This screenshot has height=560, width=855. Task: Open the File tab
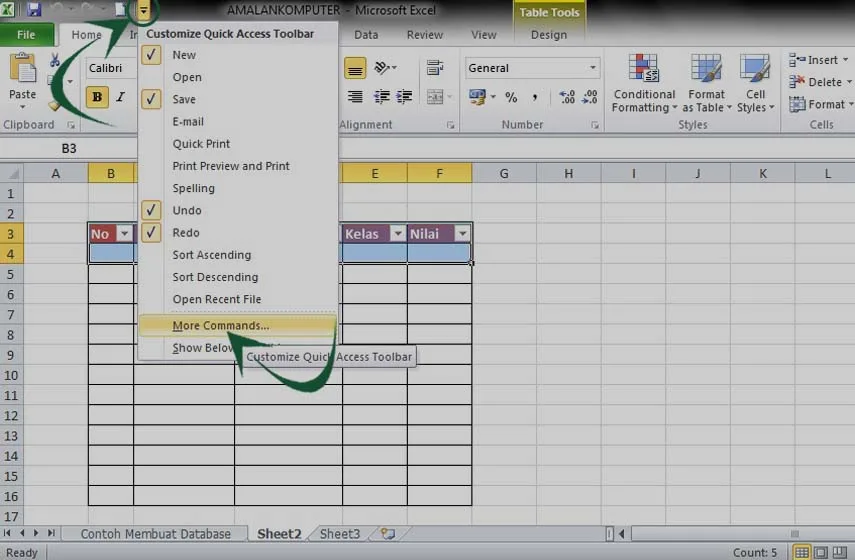(26, 35)
